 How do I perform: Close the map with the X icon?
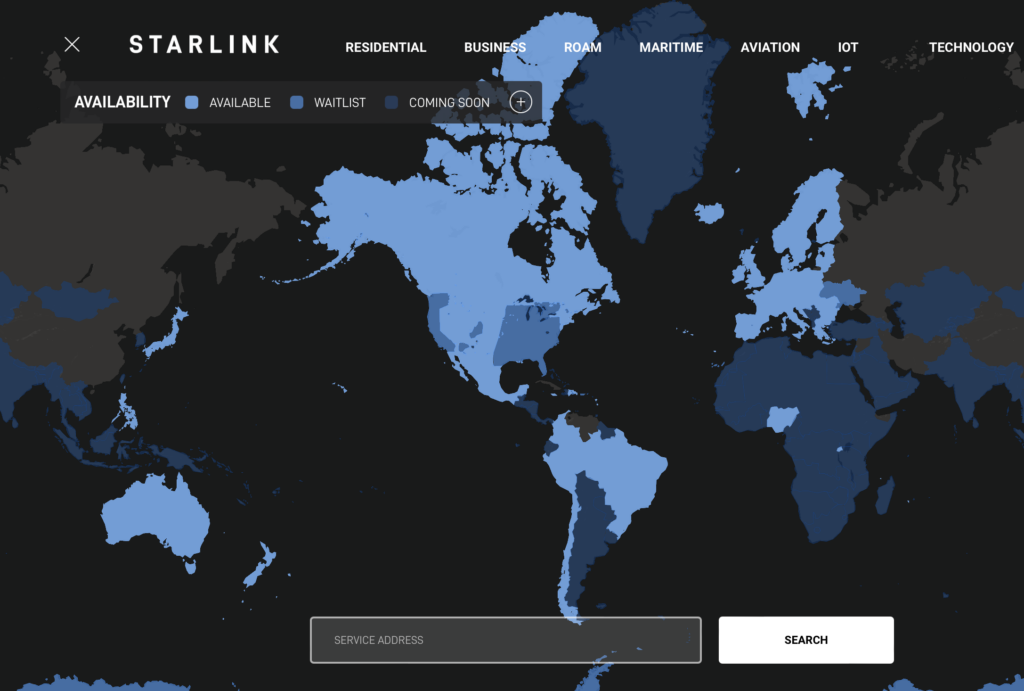pos(72,44)
